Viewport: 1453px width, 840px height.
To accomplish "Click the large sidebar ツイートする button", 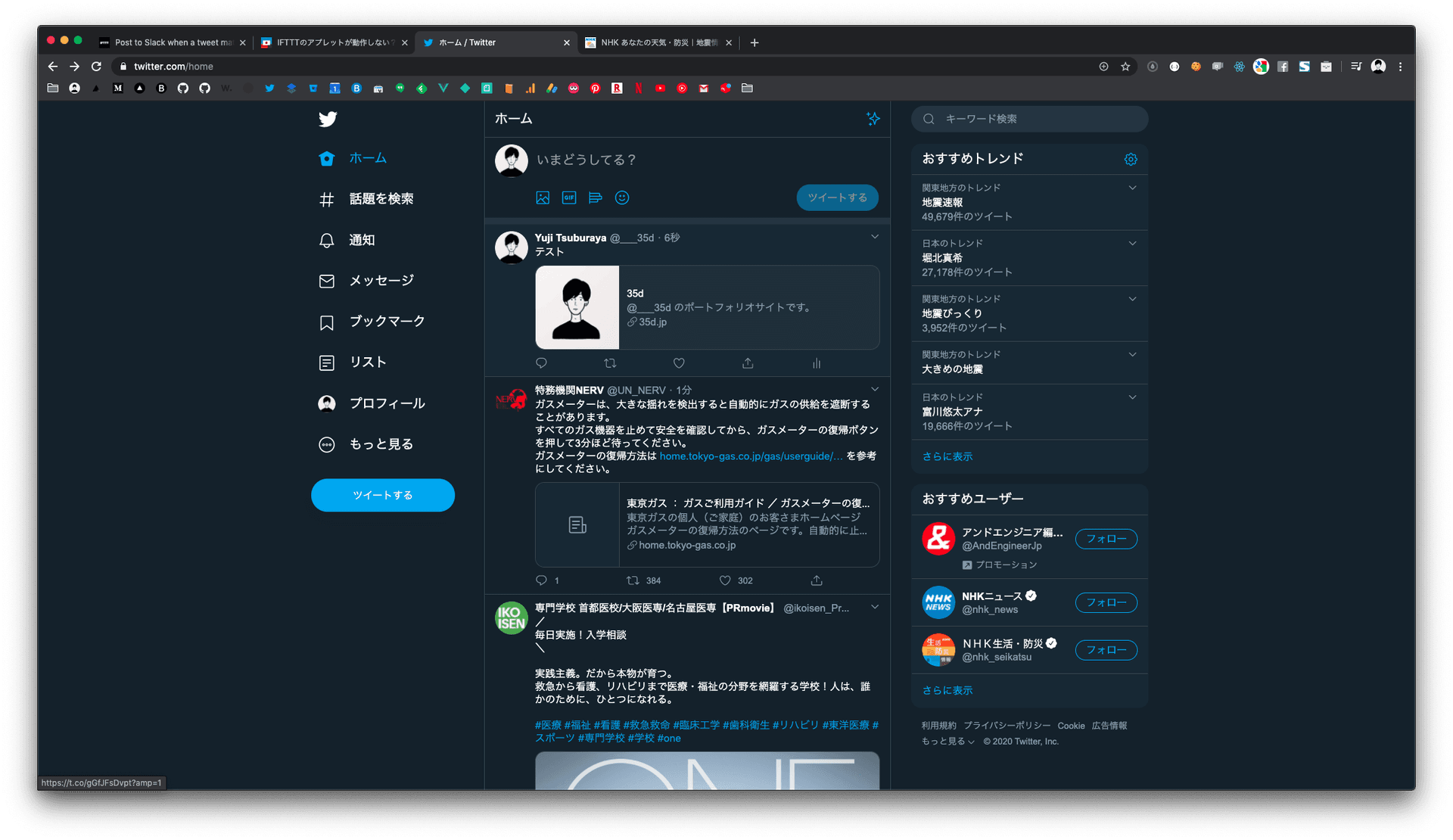I will [x=383, y=495].
